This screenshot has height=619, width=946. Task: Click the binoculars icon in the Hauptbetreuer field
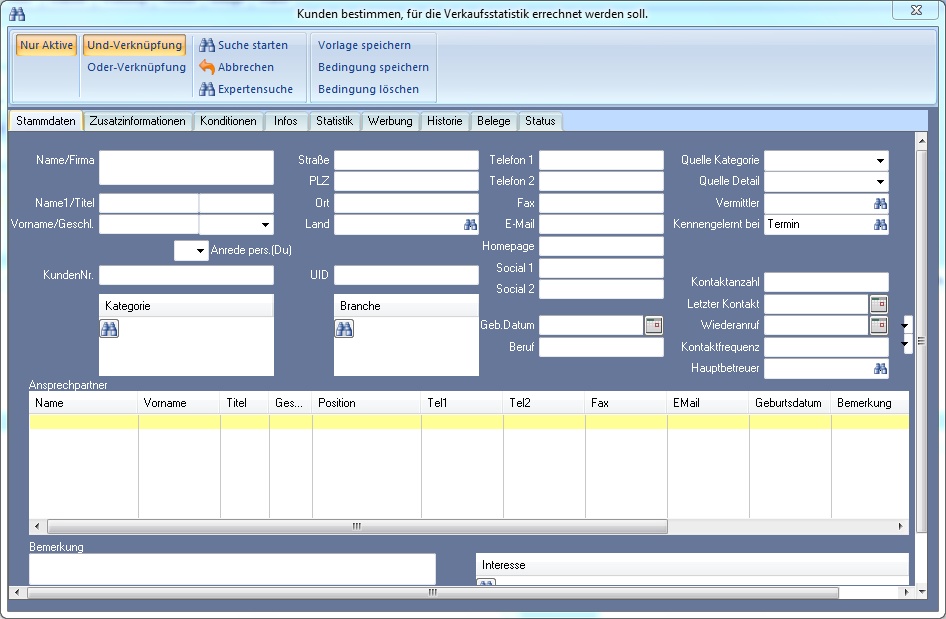[x=880, y=368]
